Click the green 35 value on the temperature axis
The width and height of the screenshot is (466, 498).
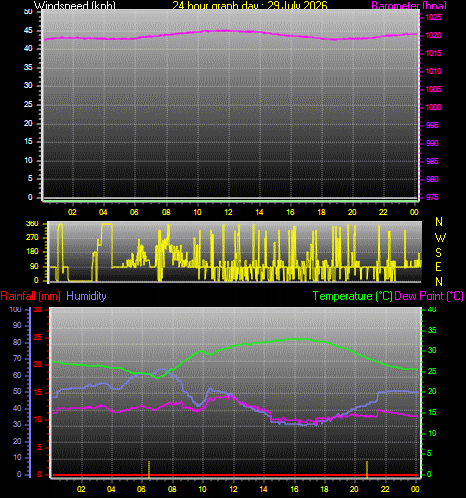click(x=432, y=330)
